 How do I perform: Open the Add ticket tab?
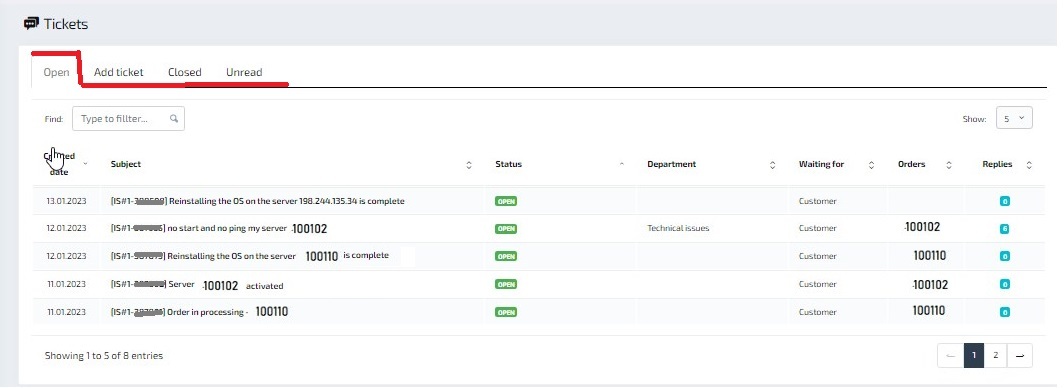[x=119, y=72]
